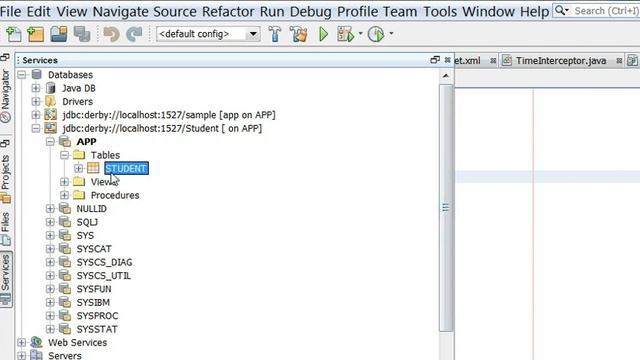Click the Servers node icon
The image size is (640, 360).
click(36, 355)
